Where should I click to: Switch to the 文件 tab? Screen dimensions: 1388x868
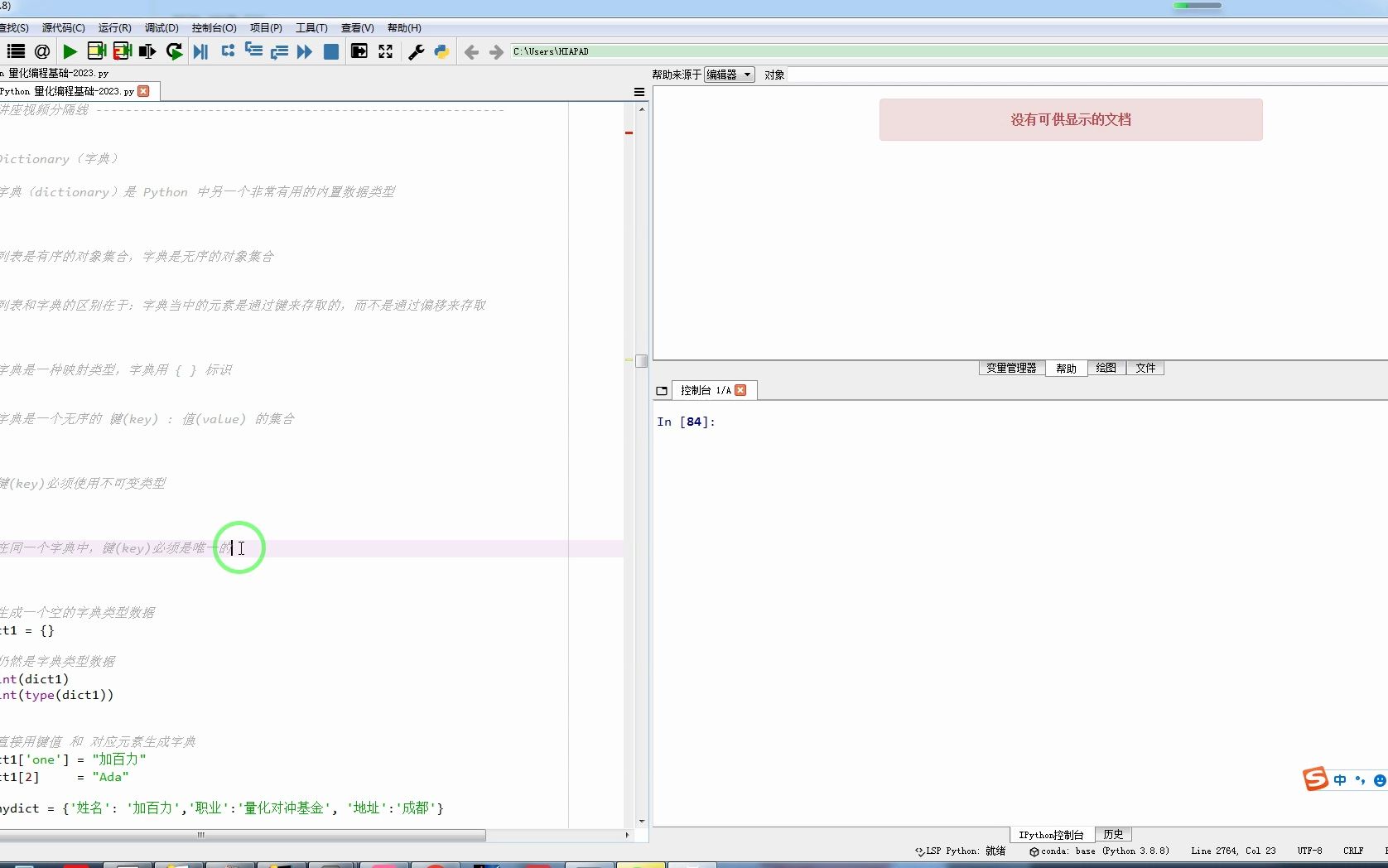point(1145,369)
